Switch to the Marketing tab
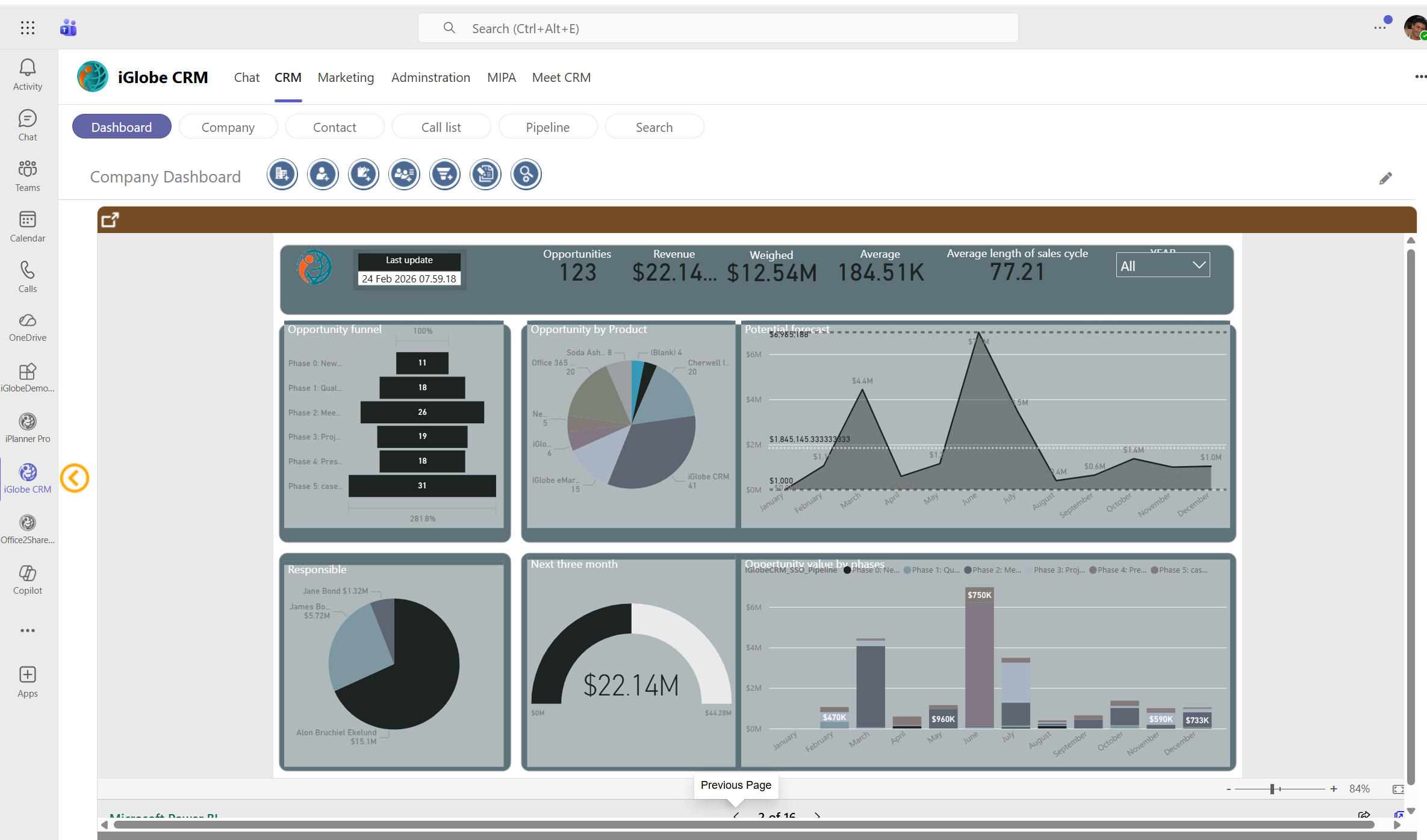Image resolution: width=1427 pixels, height=840 pixels. pyautogui.click(x=346, y=78)
